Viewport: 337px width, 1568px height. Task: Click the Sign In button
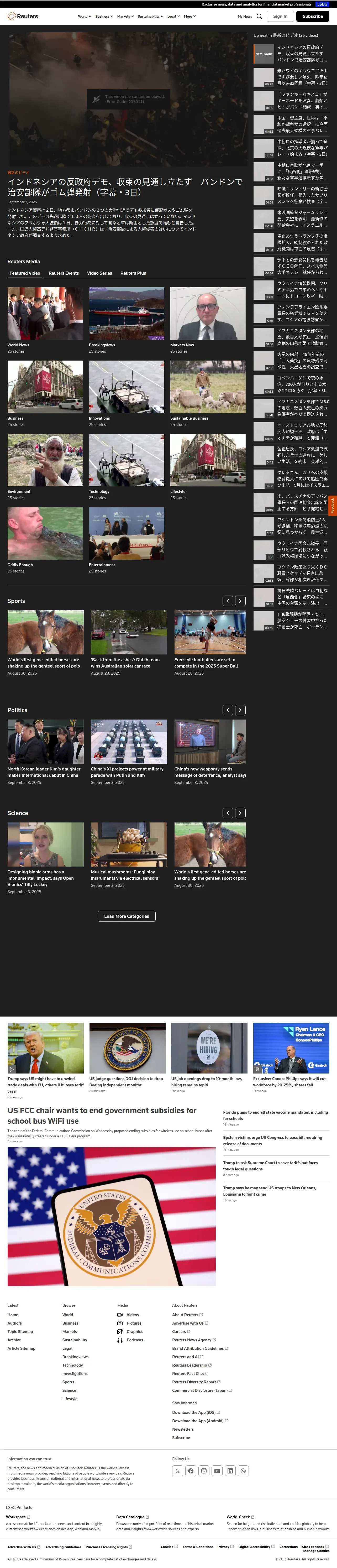[x=280, y=17]
